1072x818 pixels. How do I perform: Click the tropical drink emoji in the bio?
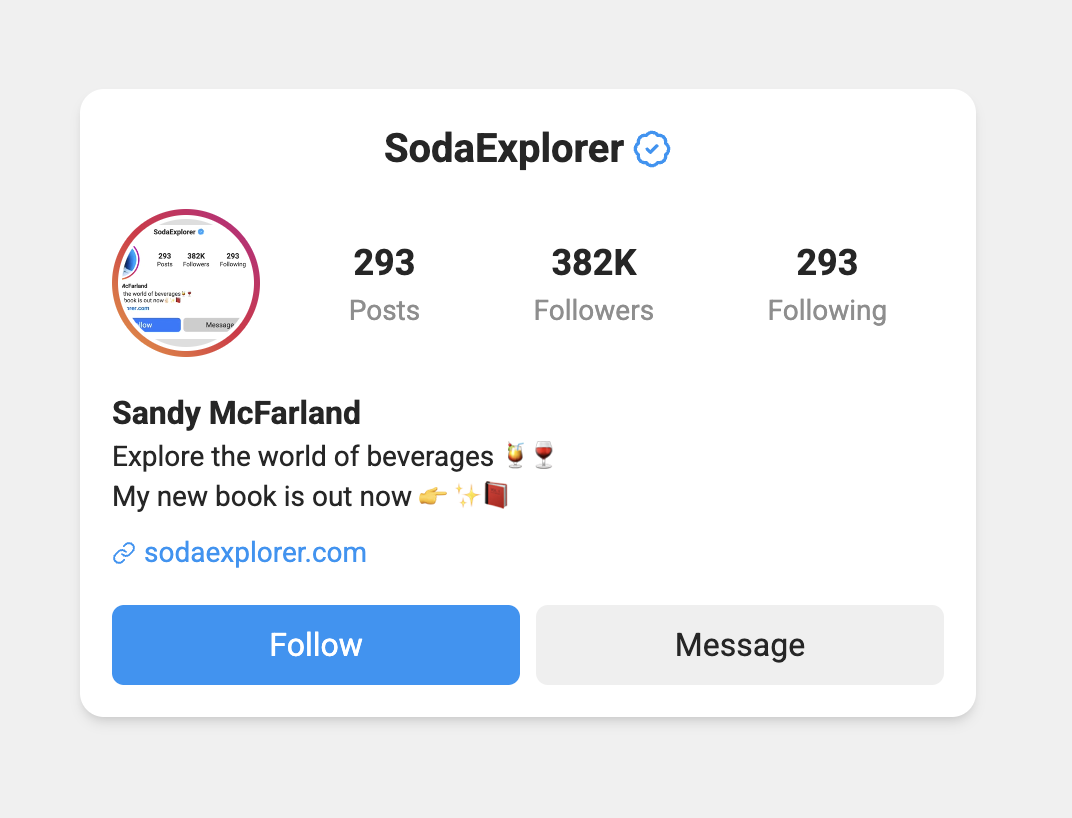click(514, 455)
